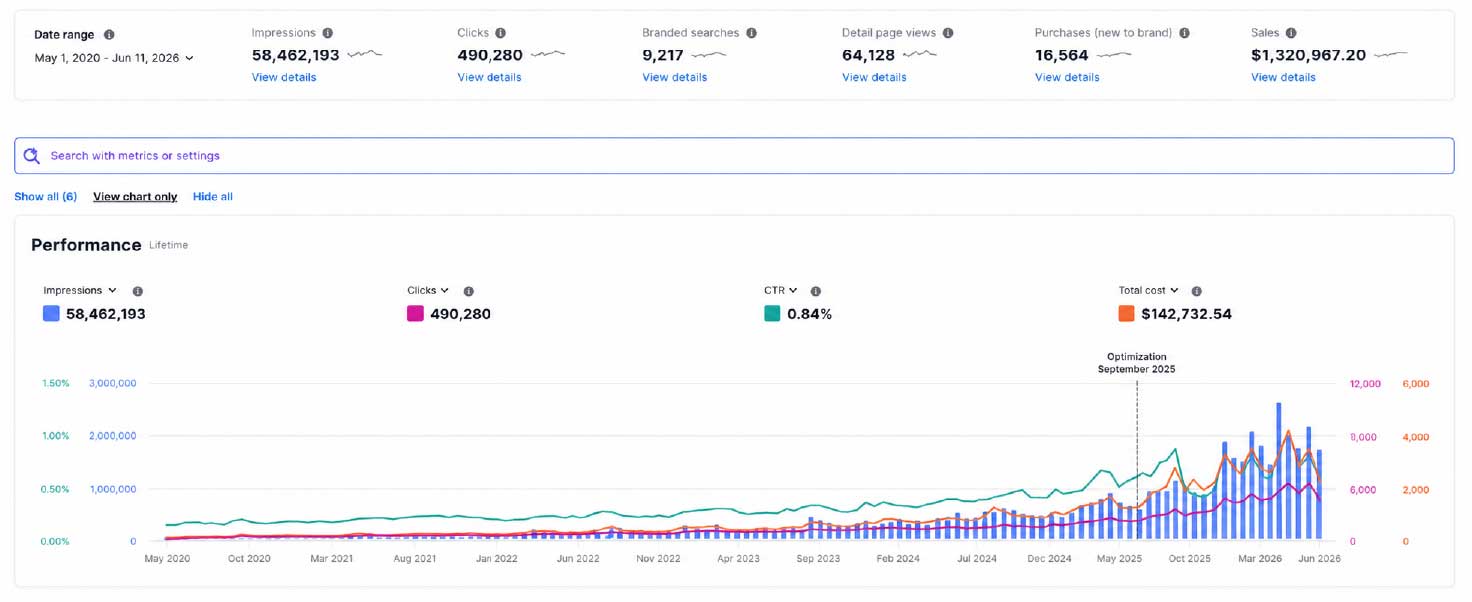Click the May 2020 axis label
The height and width of the screenshot is (602, 1472).
pyautogui.click(x=167, y=559)
